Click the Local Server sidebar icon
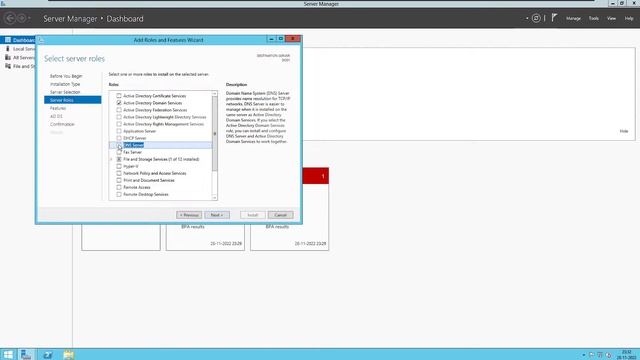 7,49
